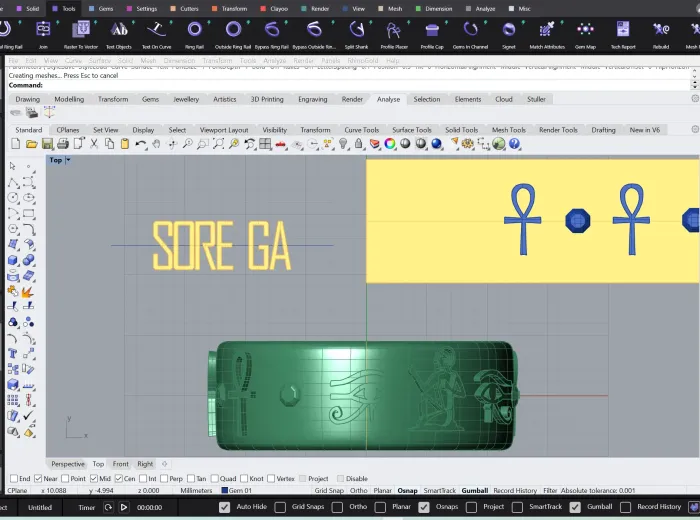Run the Rebuild tool

tap(661, 34)
